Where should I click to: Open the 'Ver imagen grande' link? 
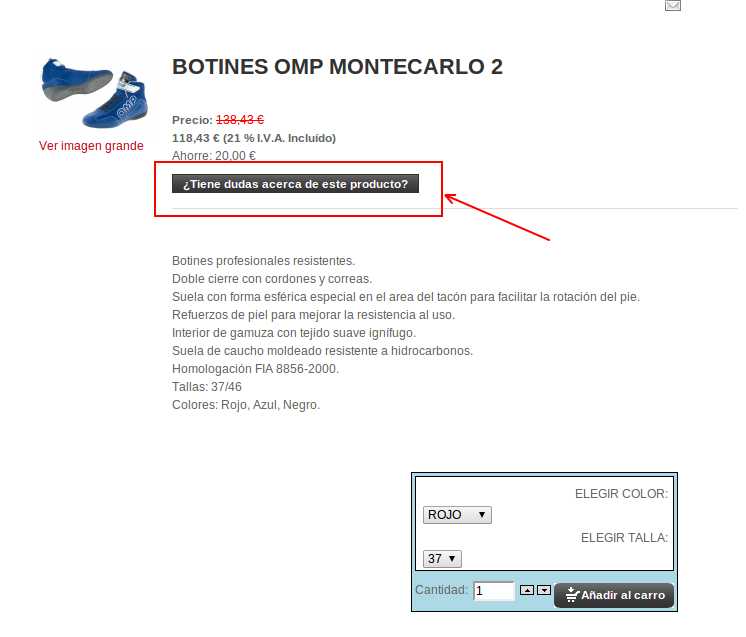91,146
